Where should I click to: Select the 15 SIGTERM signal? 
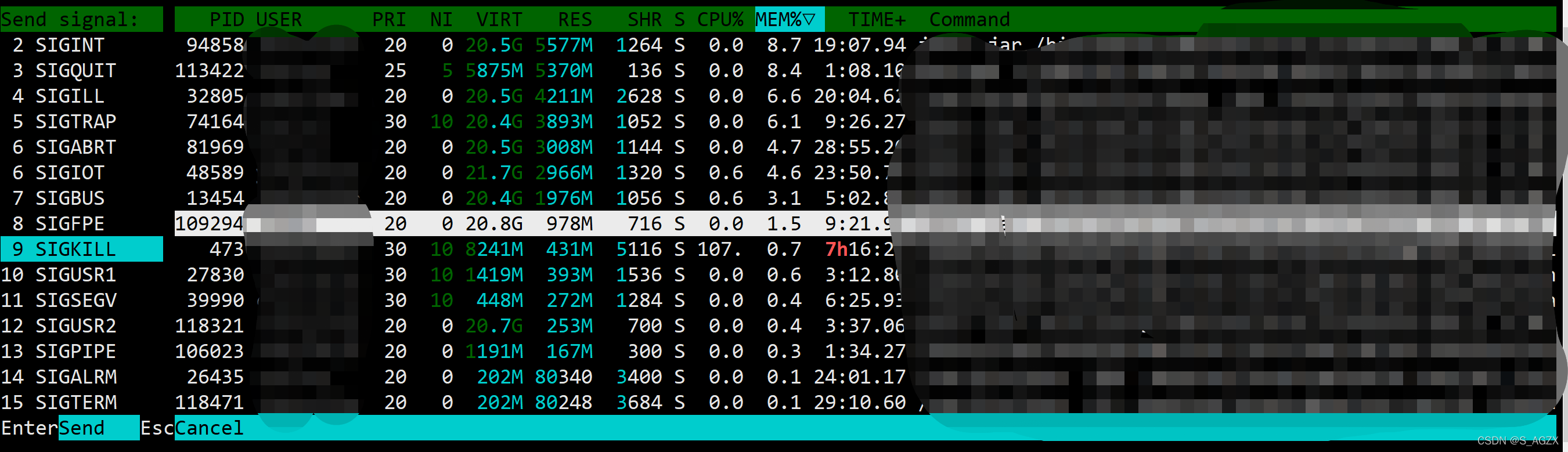[82, 403]
